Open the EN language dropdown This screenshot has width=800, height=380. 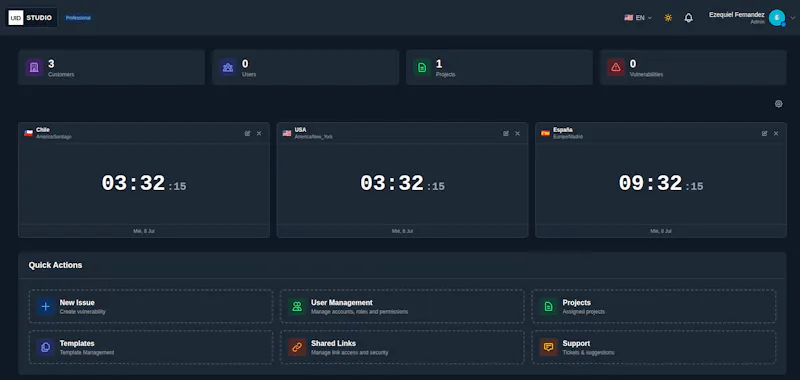638,18
